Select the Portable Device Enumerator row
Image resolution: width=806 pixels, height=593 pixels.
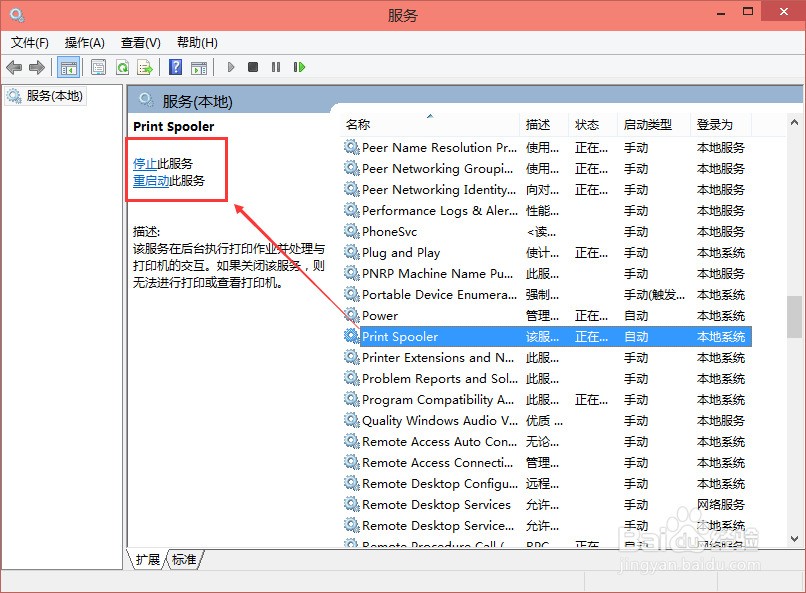547,294
